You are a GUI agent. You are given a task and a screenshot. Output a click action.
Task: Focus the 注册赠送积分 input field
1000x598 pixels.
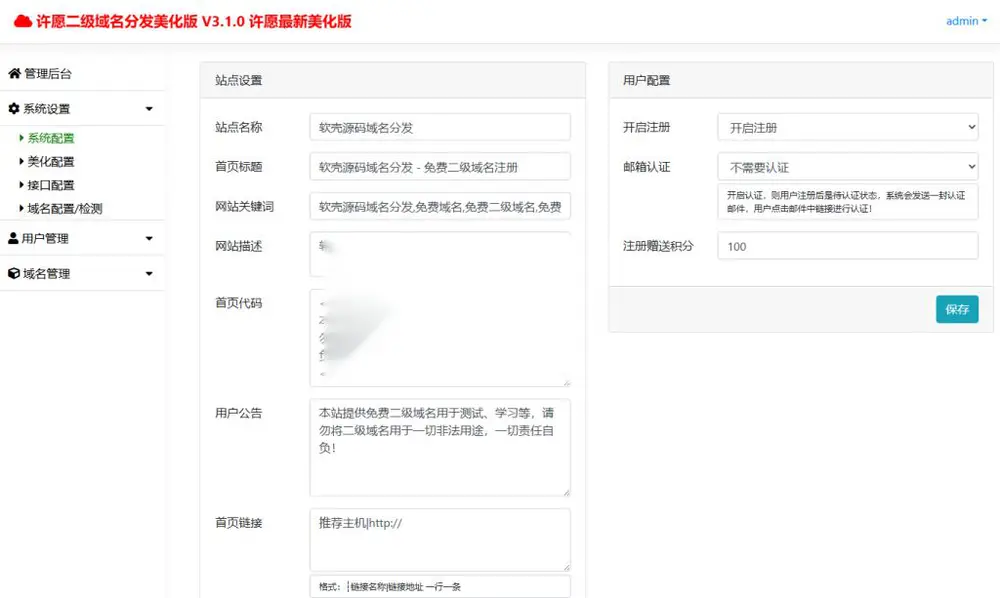click(848, 246)
